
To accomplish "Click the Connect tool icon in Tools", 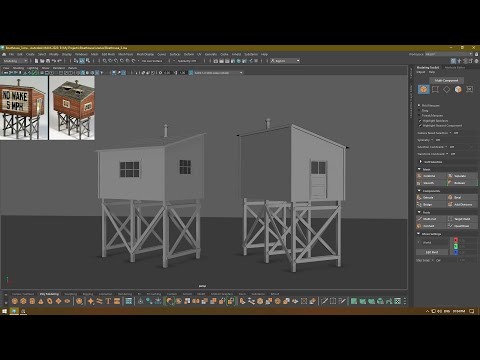I will 420,226.
